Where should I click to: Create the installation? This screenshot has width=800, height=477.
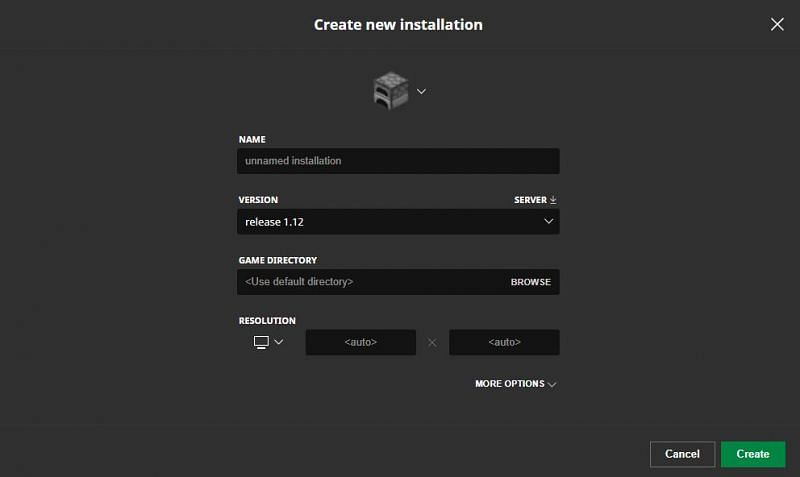click(753, 454)
